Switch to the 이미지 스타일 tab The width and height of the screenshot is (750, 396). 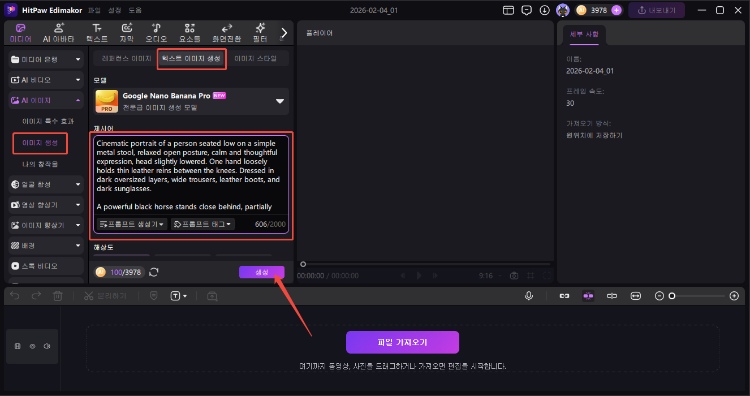click(x=255, y=58)
